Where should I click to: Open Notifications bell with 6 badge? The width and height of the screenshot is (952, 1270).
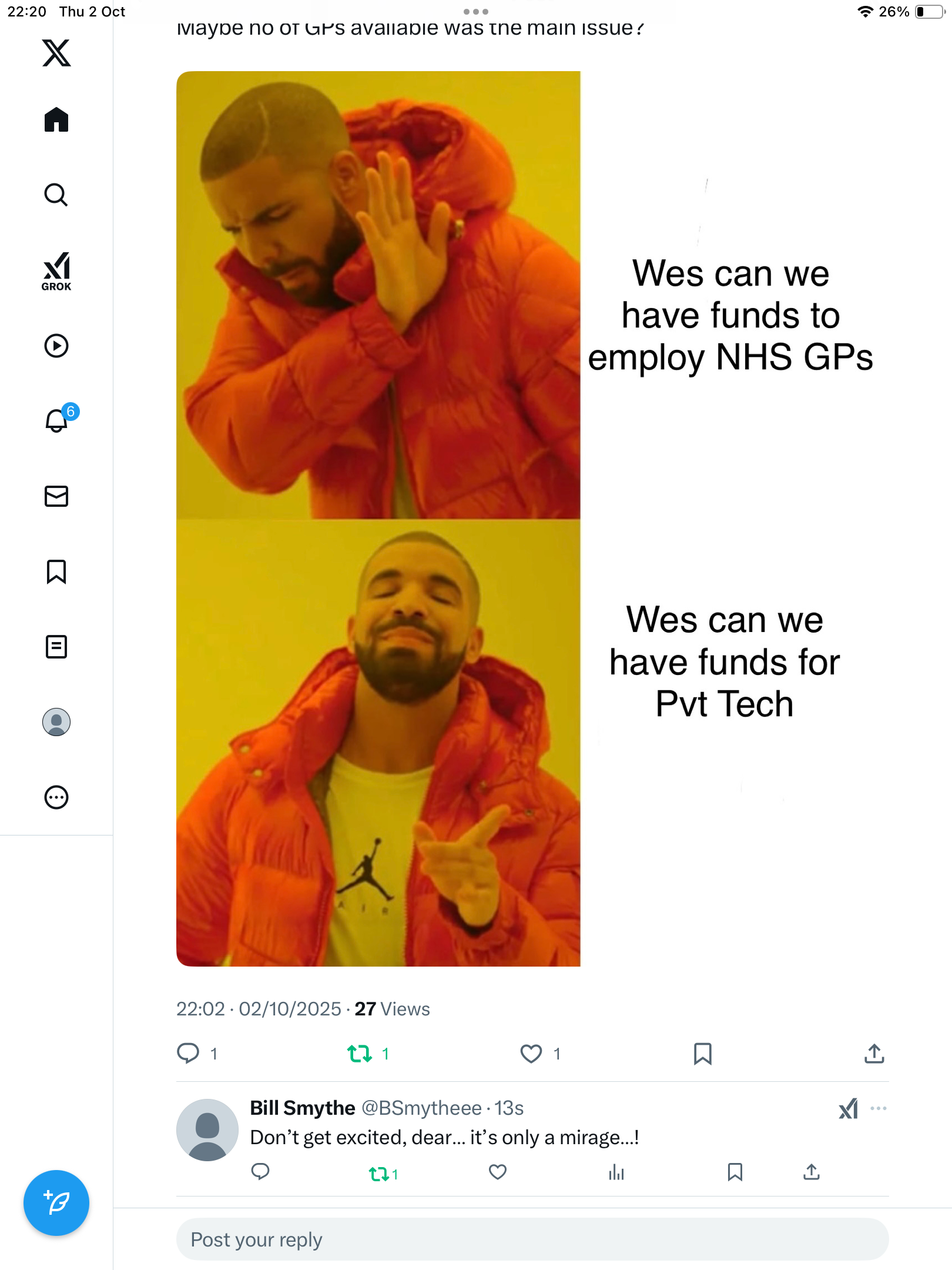click(58, 420)
